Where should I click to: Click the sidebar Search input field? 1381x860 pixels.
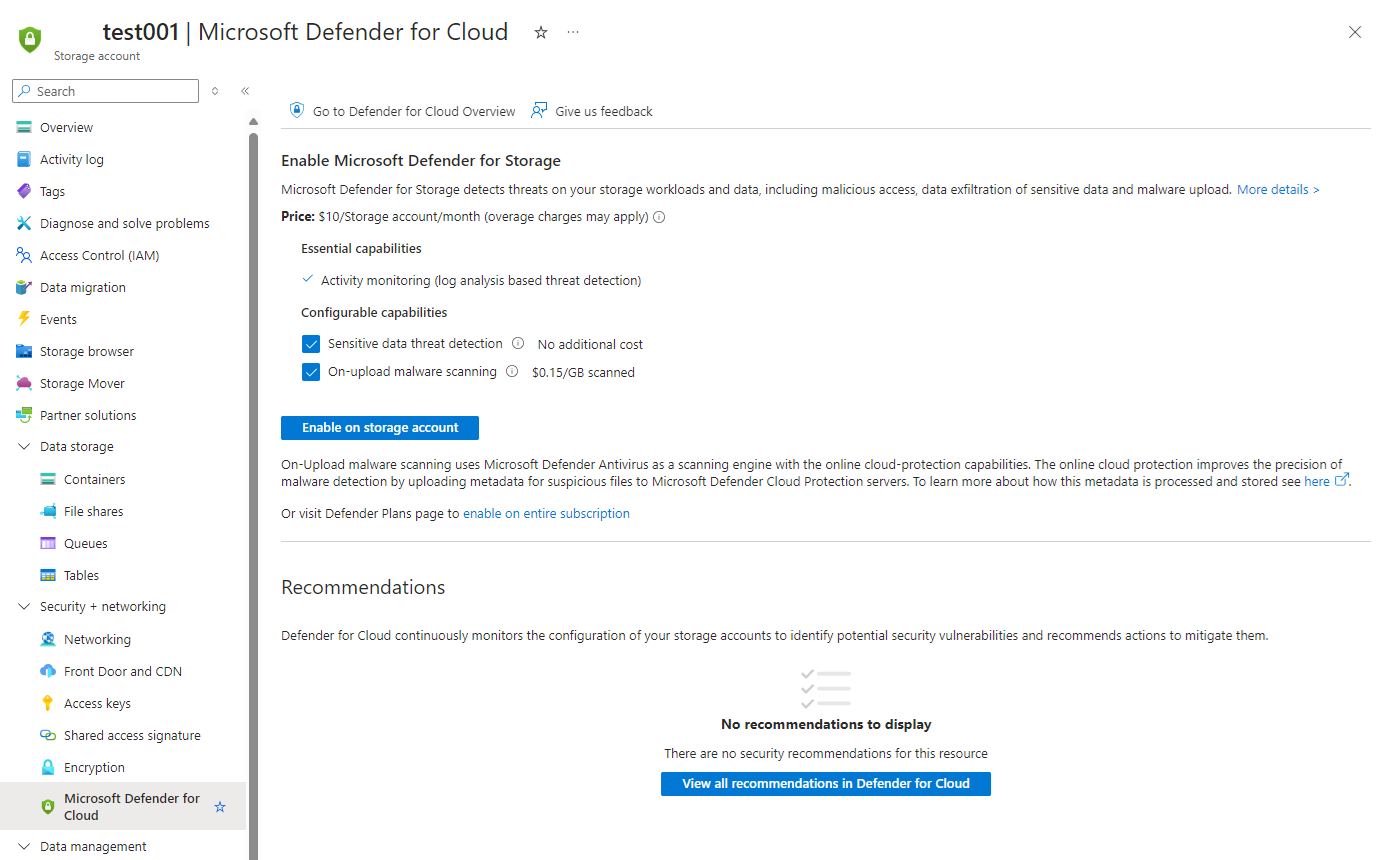click(105, 91)
